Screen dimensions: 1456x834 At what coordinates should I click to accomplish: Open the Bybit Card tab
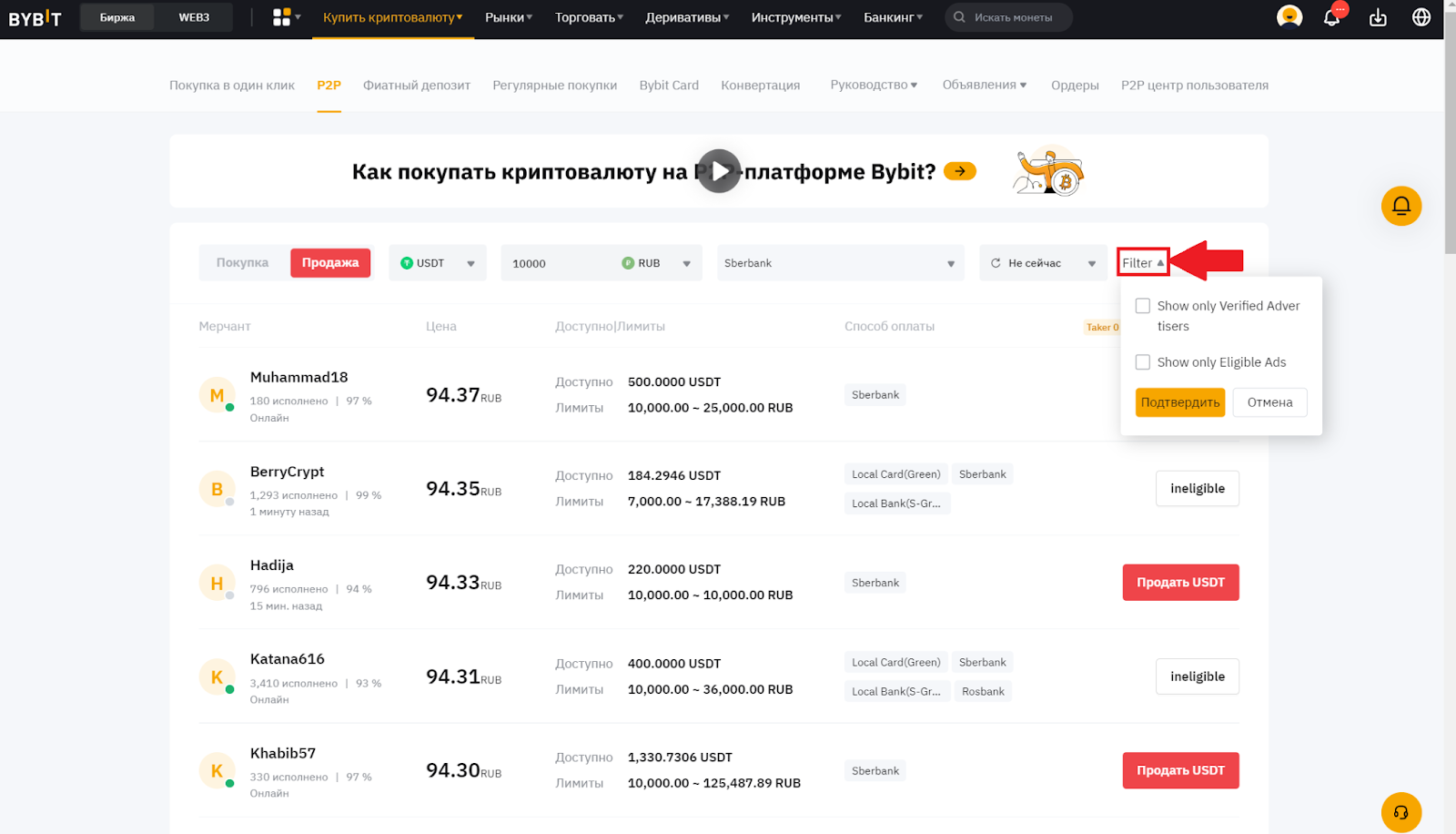(x=669, y=85)
